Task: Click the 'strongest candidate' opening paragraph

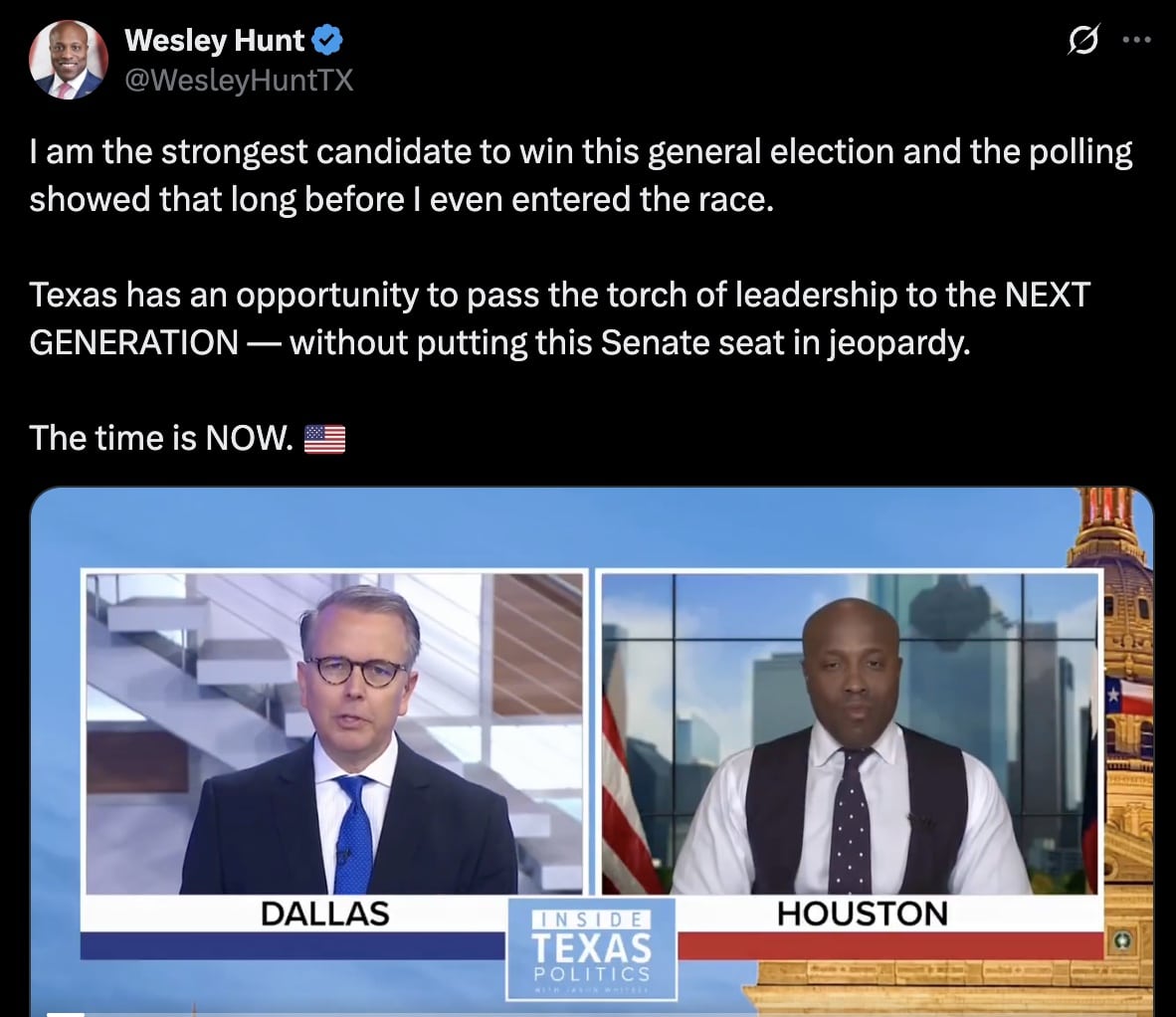Action: click(x=580, y=175)
